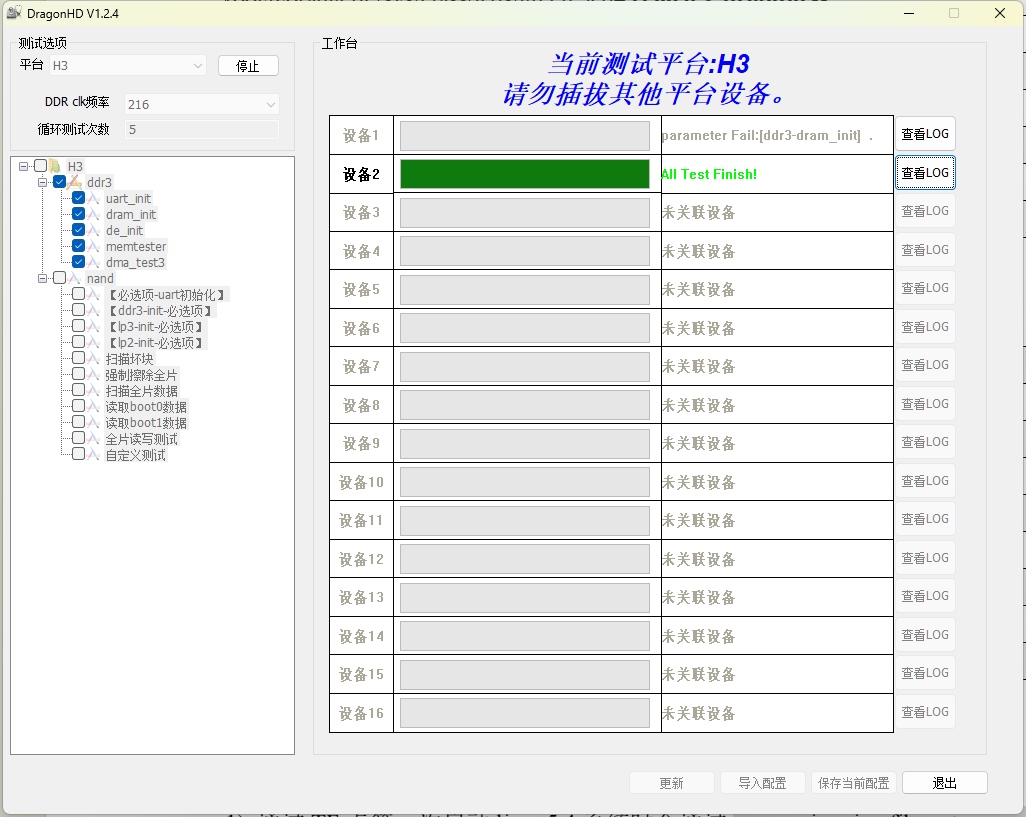Click icon beside 【lp2-init-必选项】
1026x817 pixels.
click(94, 342)
